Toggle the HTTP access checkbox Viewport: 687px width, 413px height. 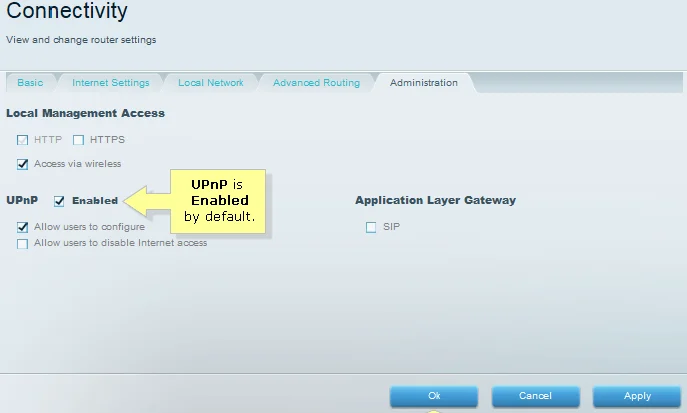23,140
